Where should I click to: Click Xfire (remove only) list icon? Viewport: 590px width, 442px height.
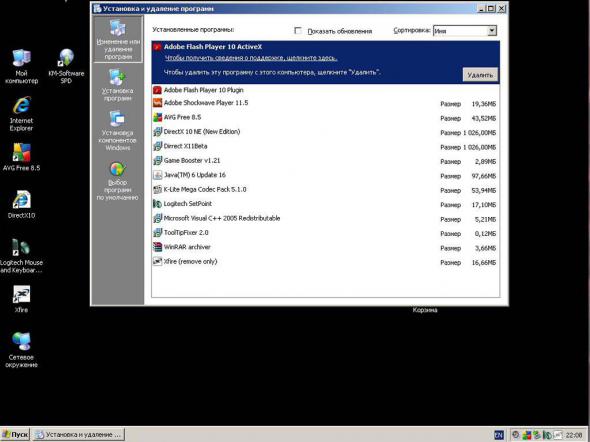[x=157, y=261]
